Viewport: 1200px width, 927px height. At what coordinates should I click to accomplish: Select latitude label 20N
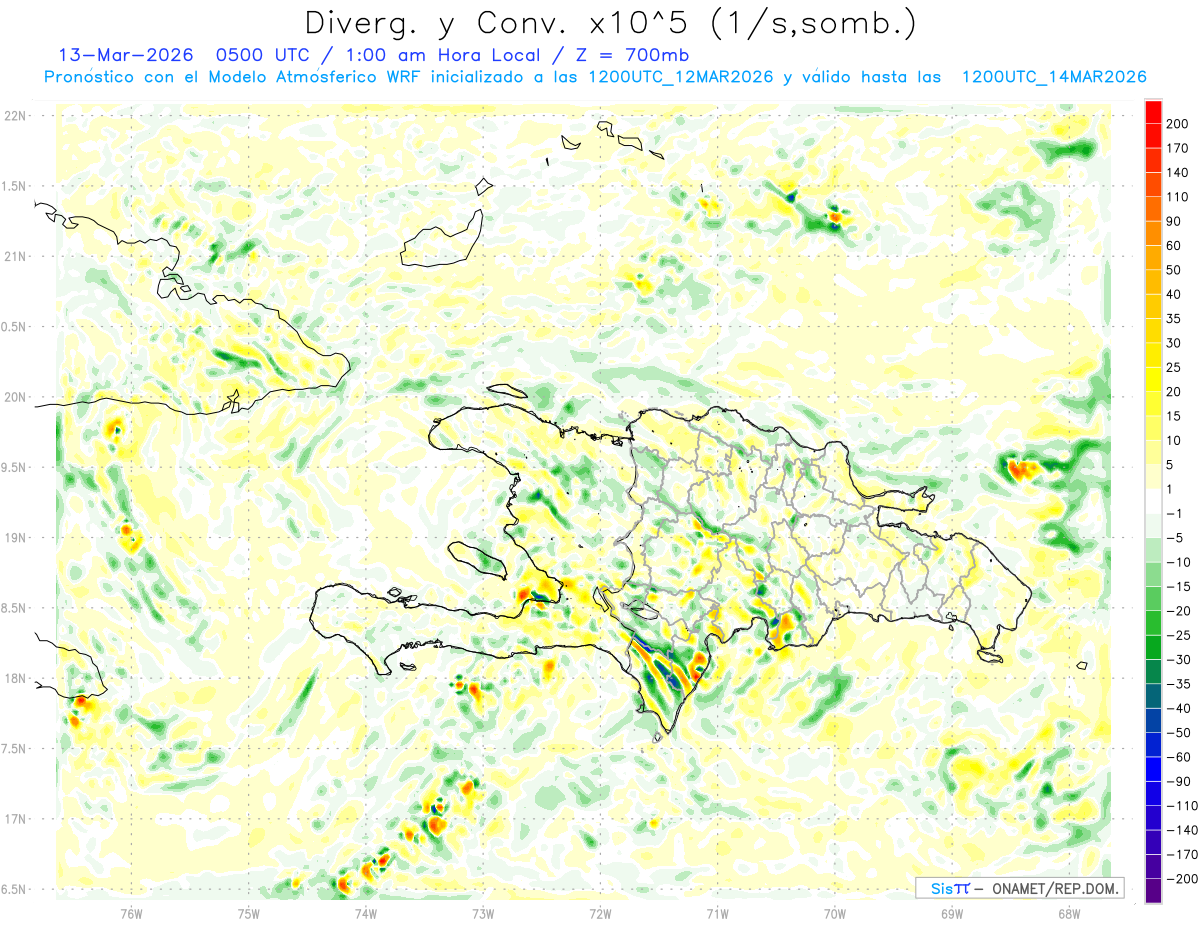pos(16,397)
